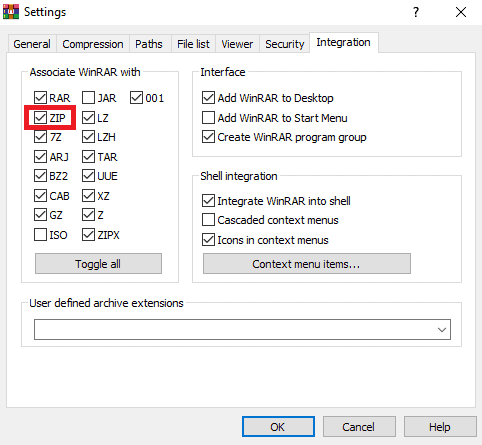This screenshot has height=445, width=482.
Task: Open the Viewer tab
Action: (x=237, y=44)
